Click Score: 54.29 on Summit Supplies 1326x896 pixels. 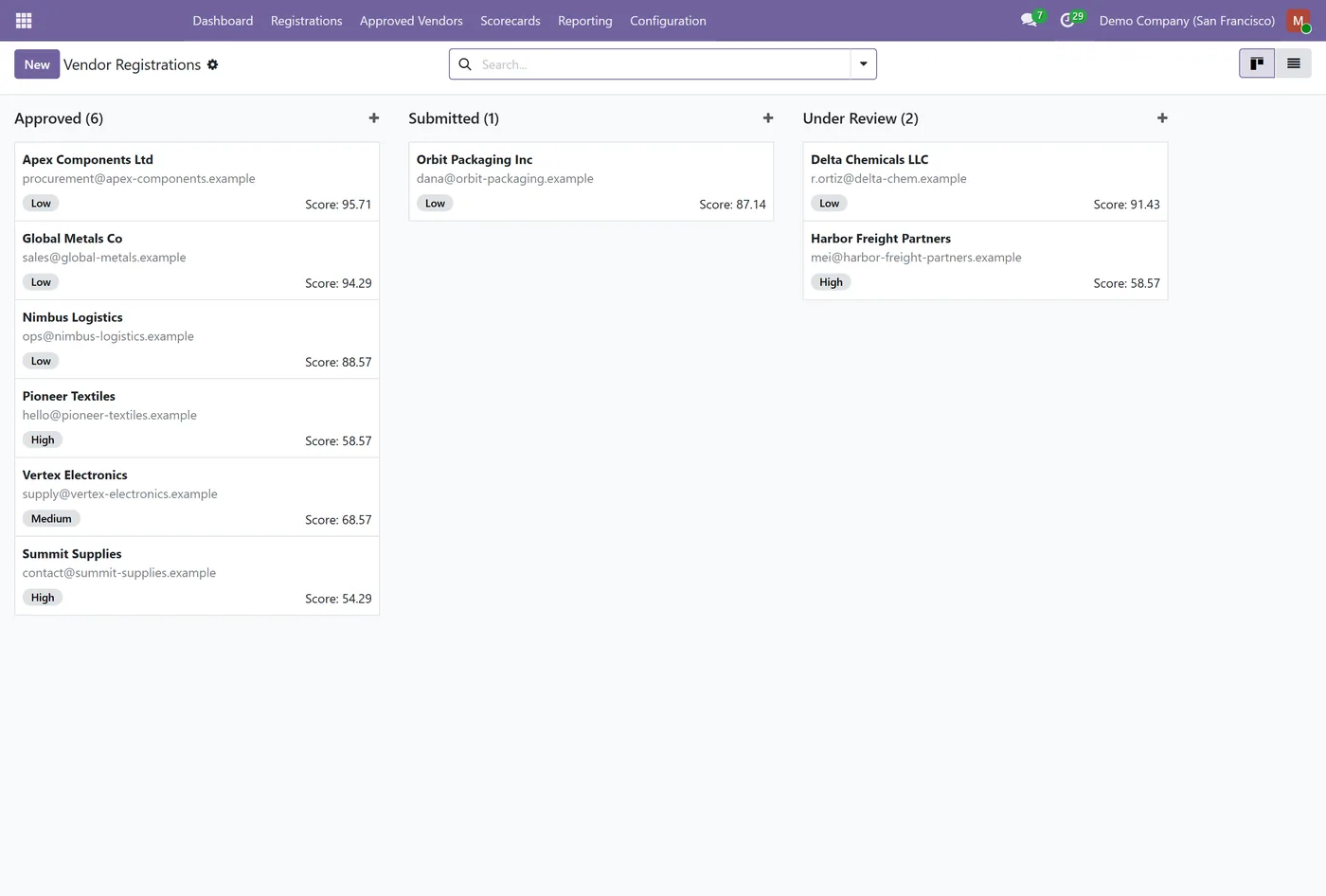point(338,599)
